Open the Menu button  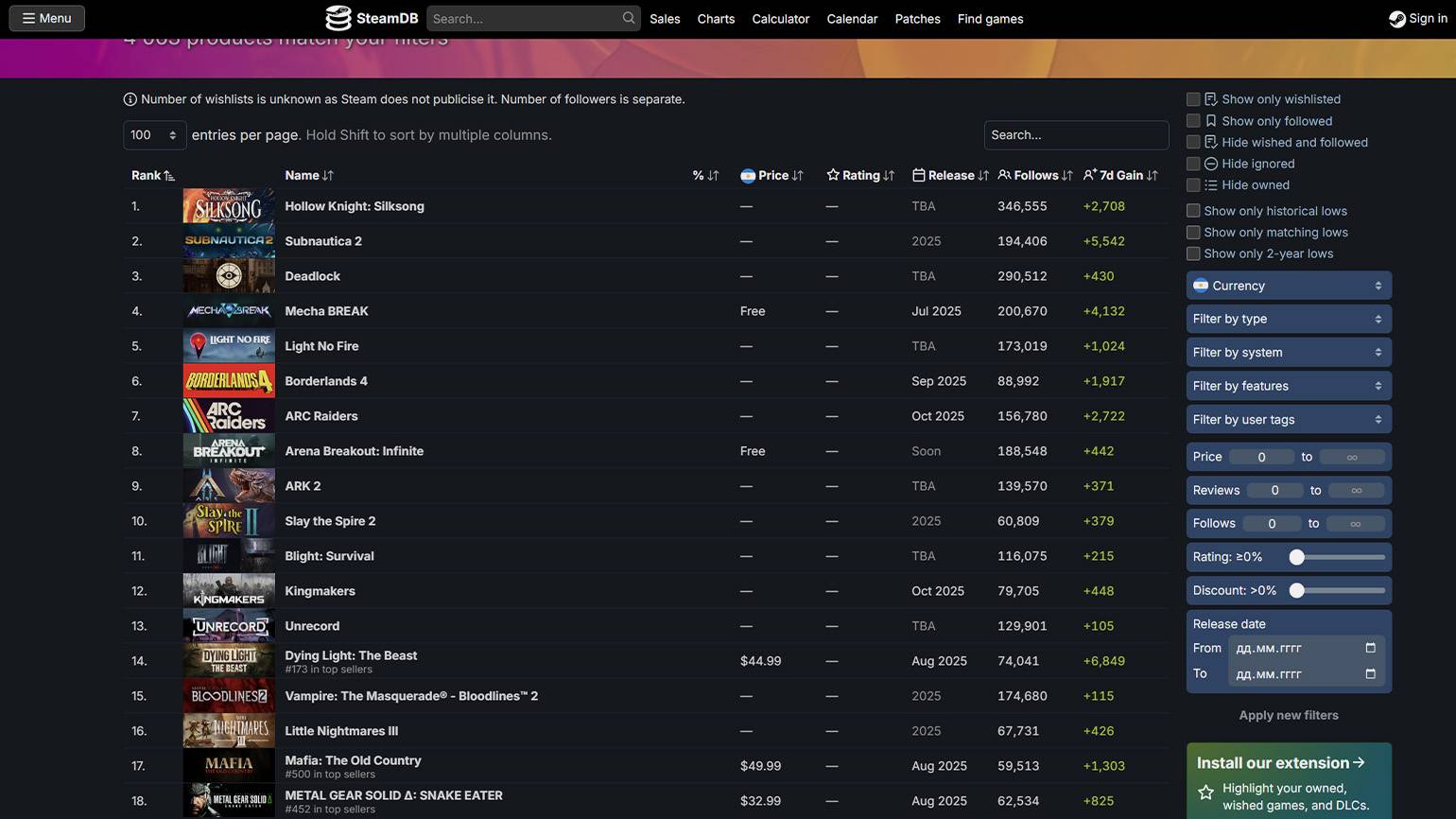coord(46,18)
